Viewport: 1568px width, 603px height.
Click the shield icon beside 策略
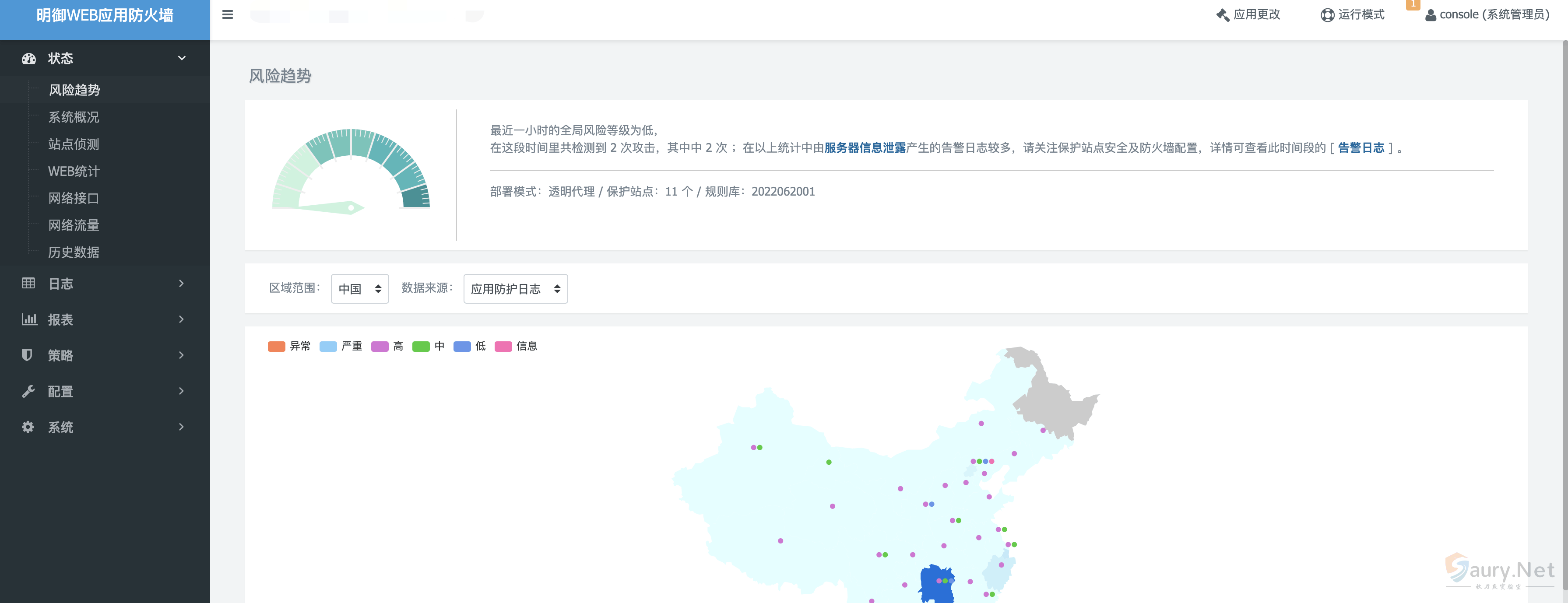[27, 355]
